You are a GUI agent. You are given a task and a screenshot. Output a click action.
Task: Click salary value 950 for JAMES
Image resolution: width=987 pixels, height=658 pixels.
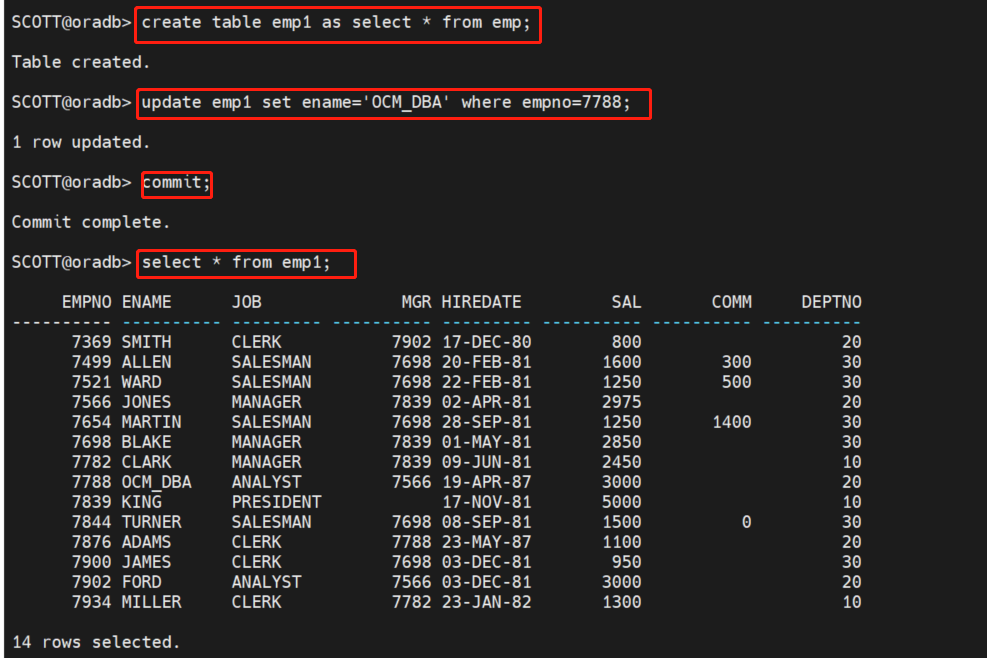(626, 562)
